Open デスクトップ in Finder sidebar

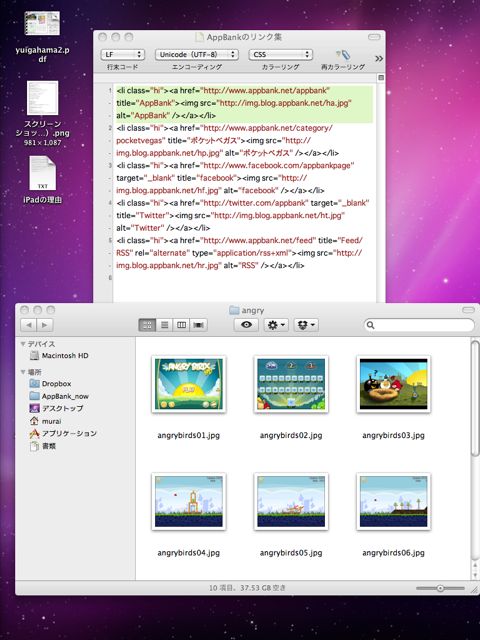click(56, 408)
